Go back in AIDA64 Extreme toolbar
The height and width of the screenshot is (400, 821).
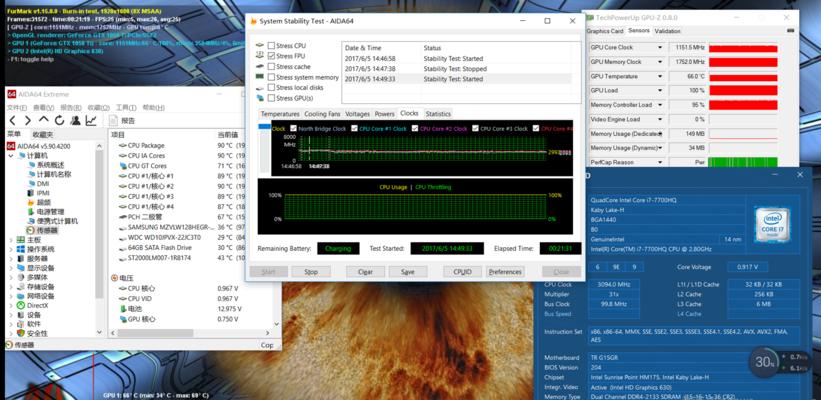click(12, 121)
